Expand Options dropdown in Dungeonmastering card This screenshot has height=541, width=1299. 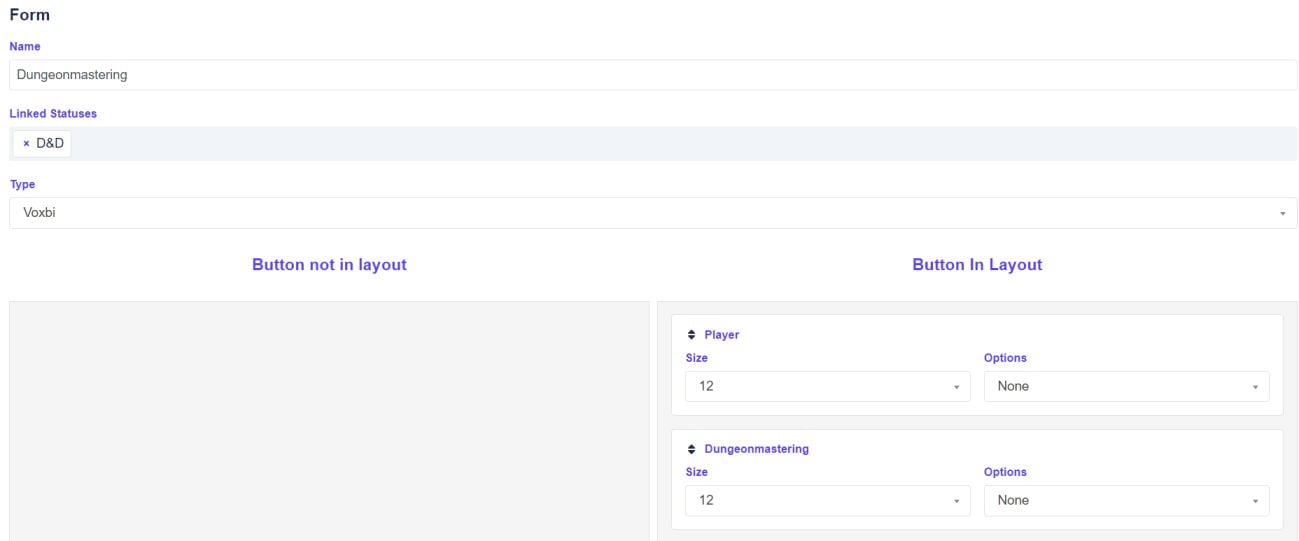pos(1126,501)
